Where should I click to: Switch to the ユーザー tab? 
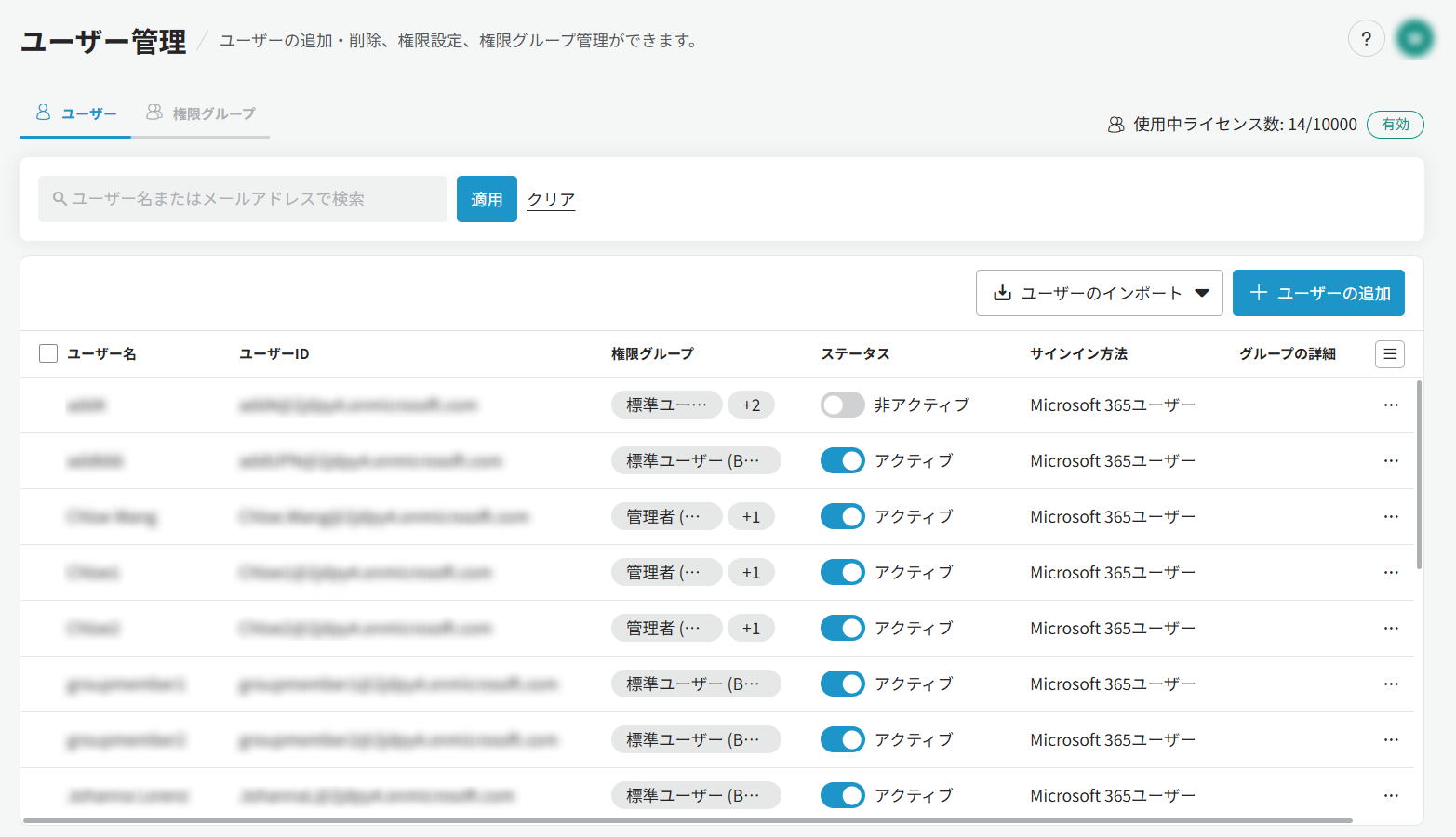click(x=76, y=113)
